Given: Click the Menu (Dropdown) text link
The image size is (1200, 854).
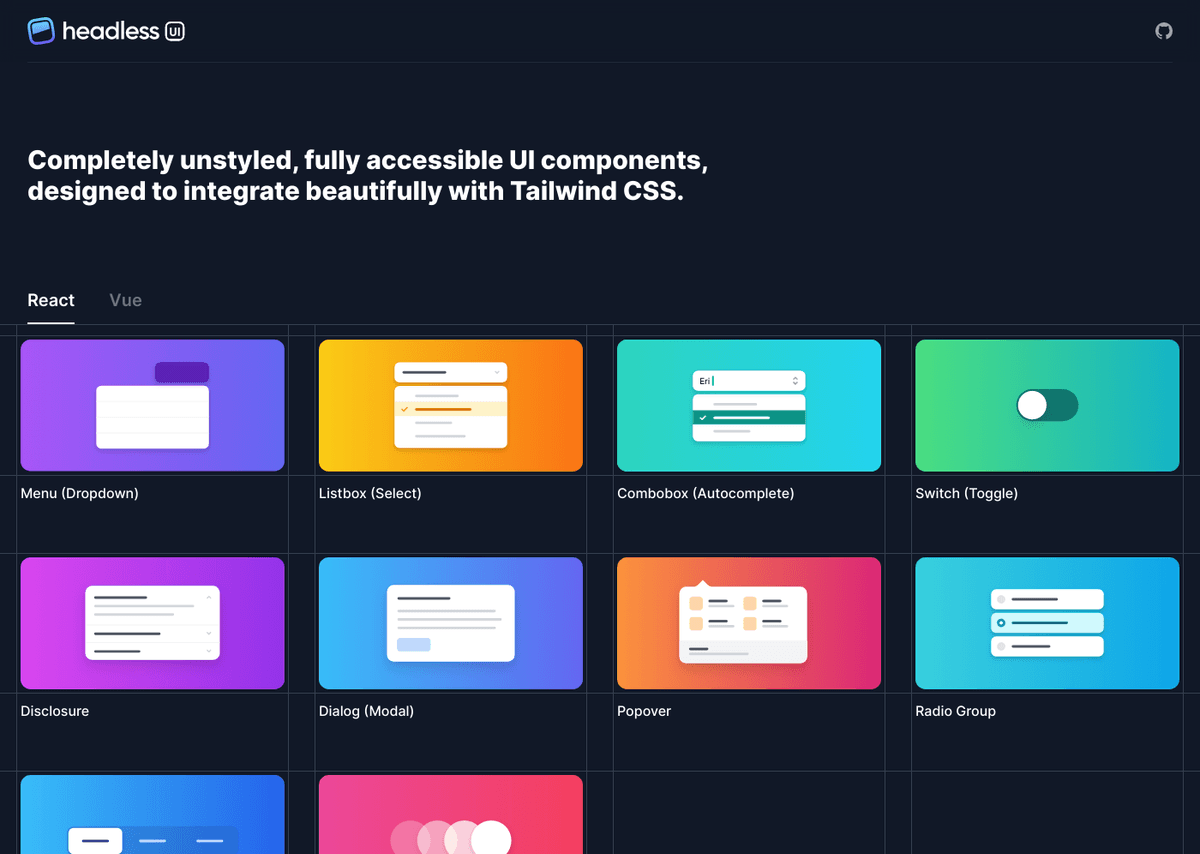Looking at the screenshot, I should click(x=80, y=493).
